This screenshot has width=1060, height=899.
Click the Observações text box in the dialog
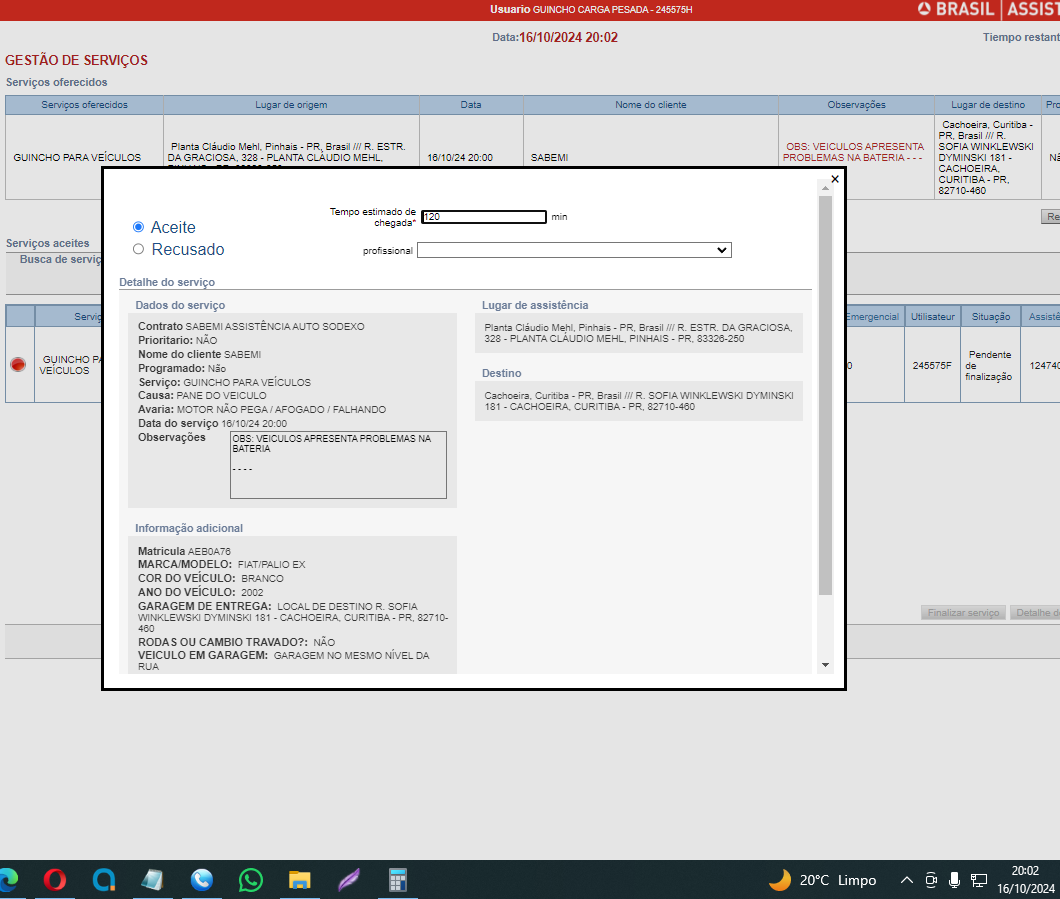point(338,464)
